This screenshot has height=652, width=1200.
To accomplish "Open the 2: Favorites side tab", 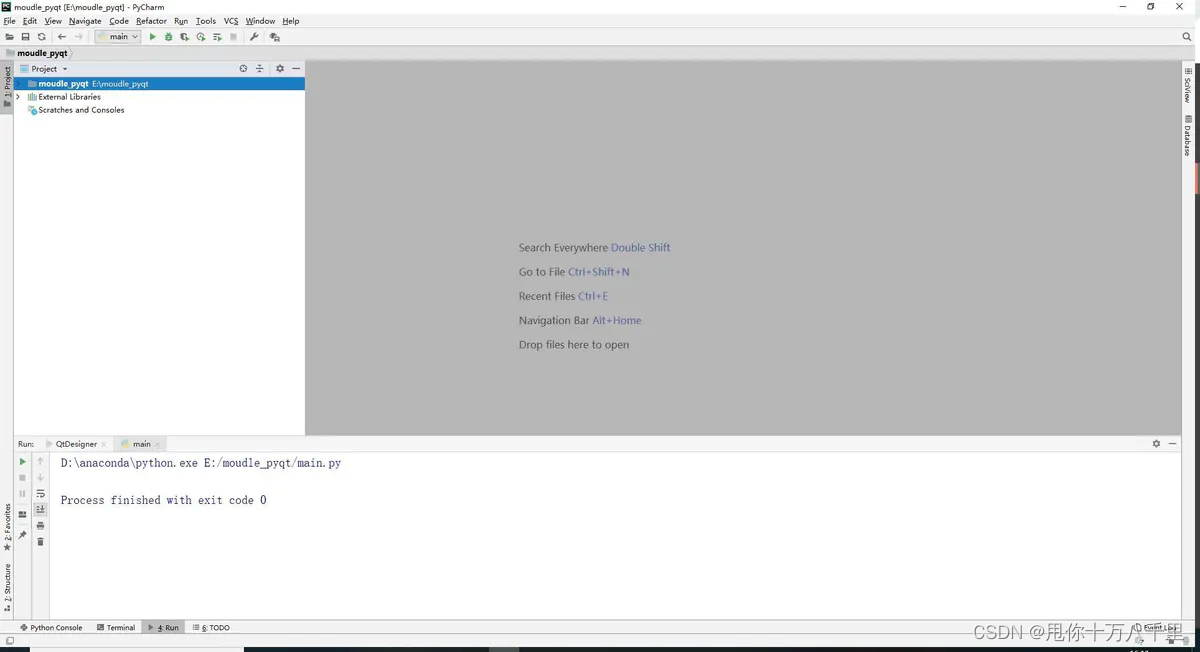I will 7,528.
